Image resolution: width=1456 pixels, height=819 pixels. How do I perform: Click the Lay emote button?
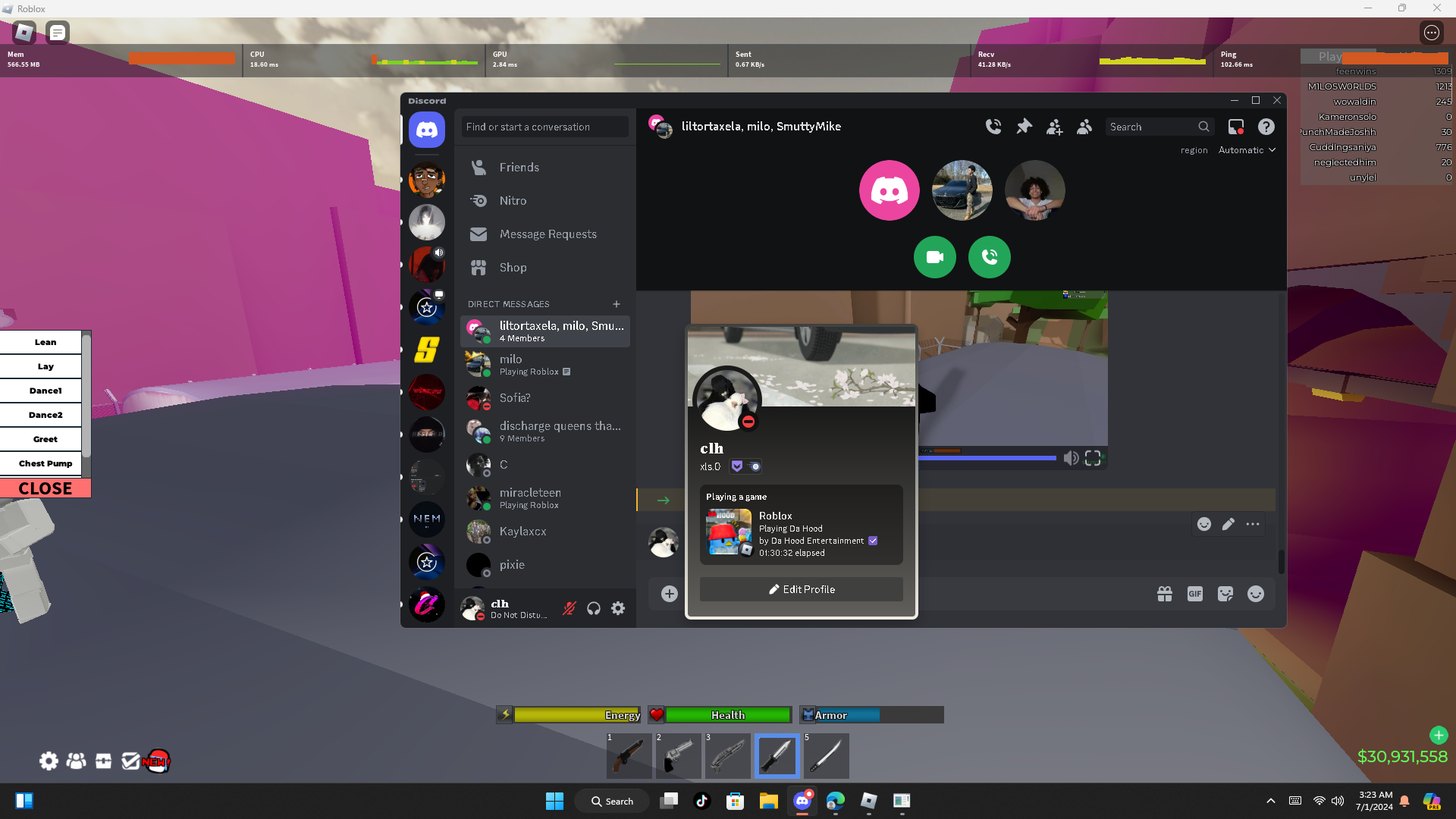tap(45, 366)
